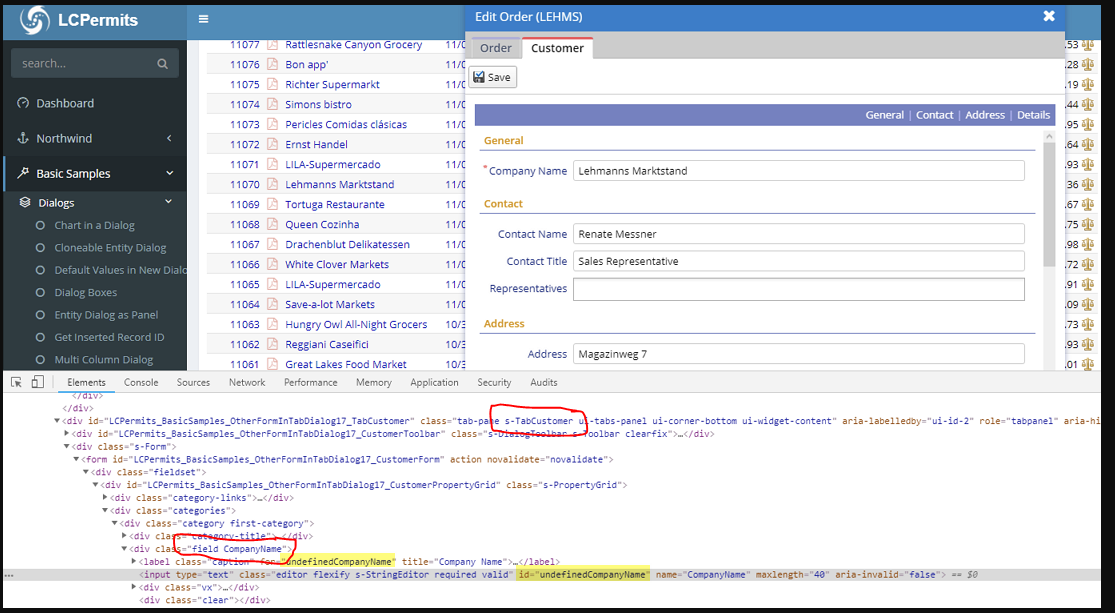Focus the sidebar search field
The height and width of the screenshot is (613, 1115).
point(94,63)
